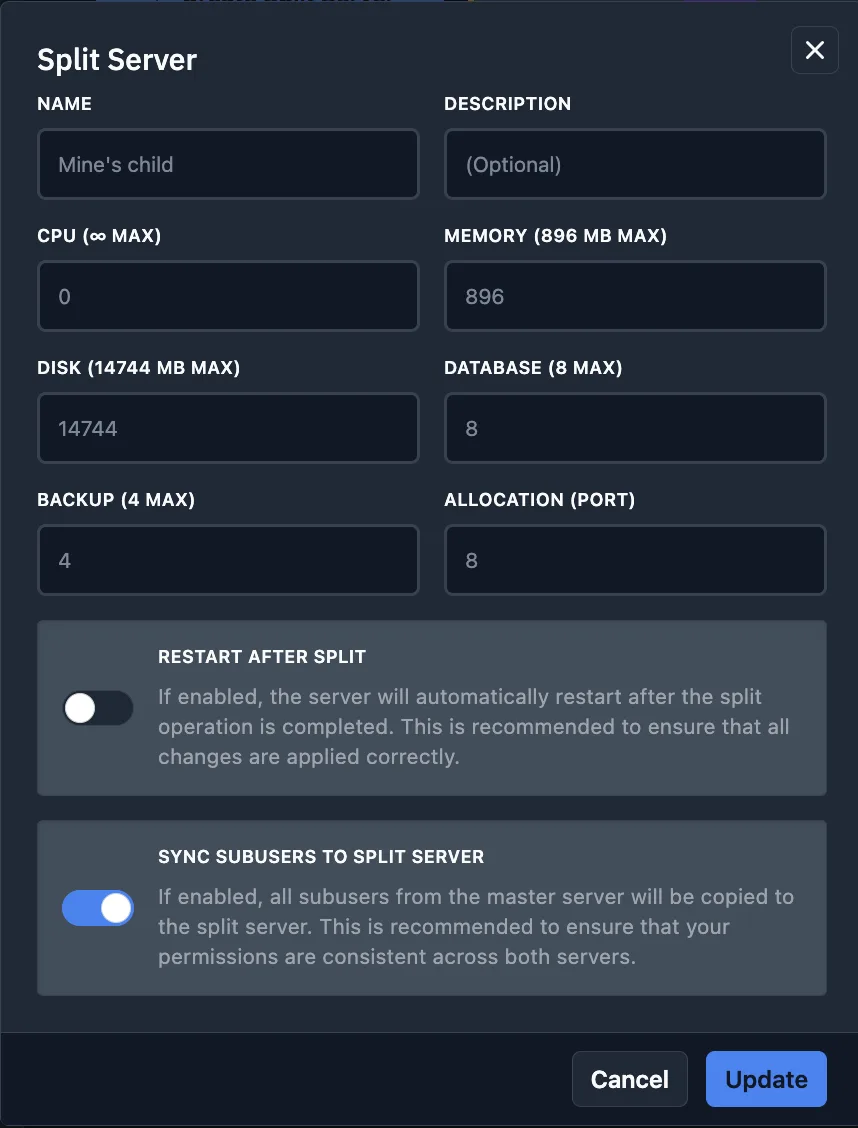Click the Database count field

pos(635,428)
